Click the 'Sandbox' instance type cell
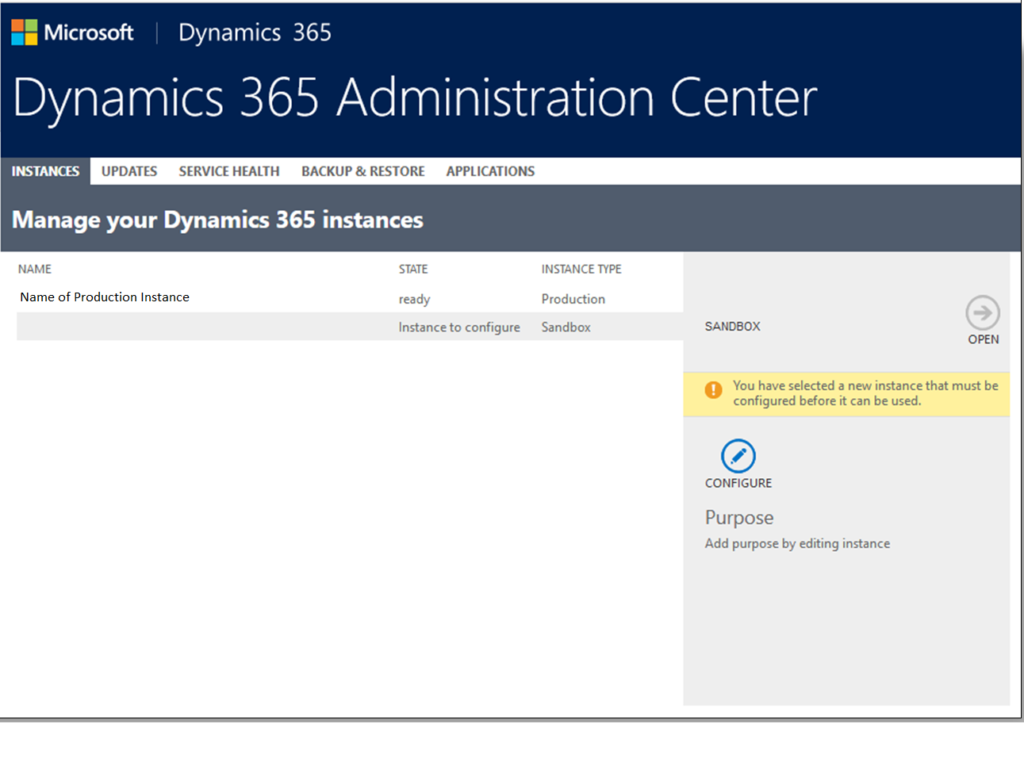Image resolution: width=1024 pixels, height=762 pixels. pos(566,327)
